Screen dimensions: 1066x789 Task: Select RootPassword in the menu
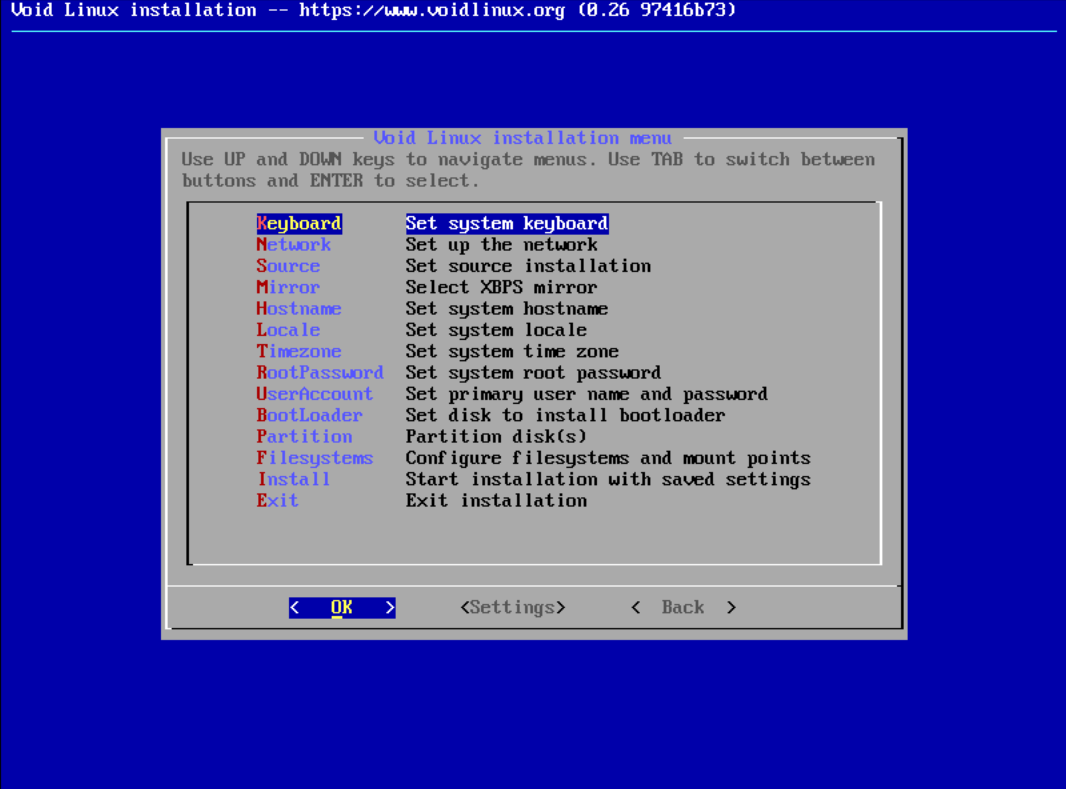coord(320,373)
